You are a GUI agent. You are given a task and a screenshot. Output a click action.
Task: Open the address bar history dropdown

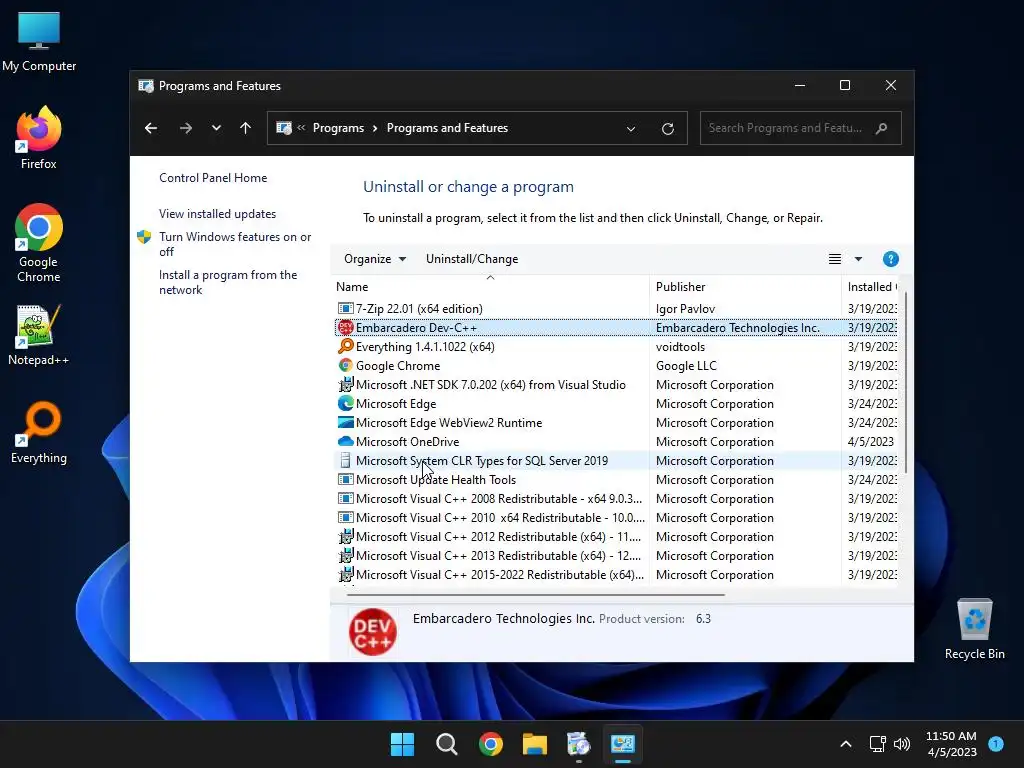point(631,129)
